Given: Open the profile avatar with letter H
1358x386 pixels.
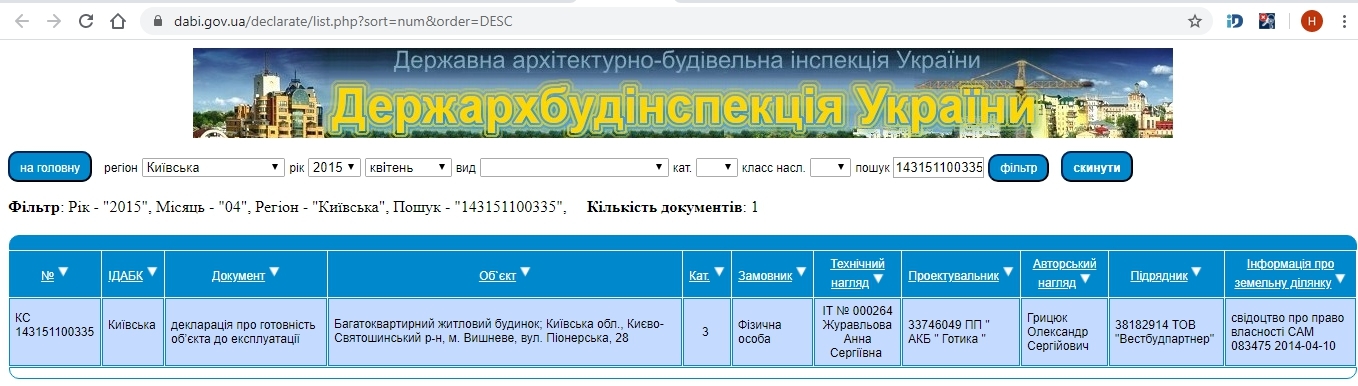Looking at the screenshot, I should click(x=1311, y=20).
